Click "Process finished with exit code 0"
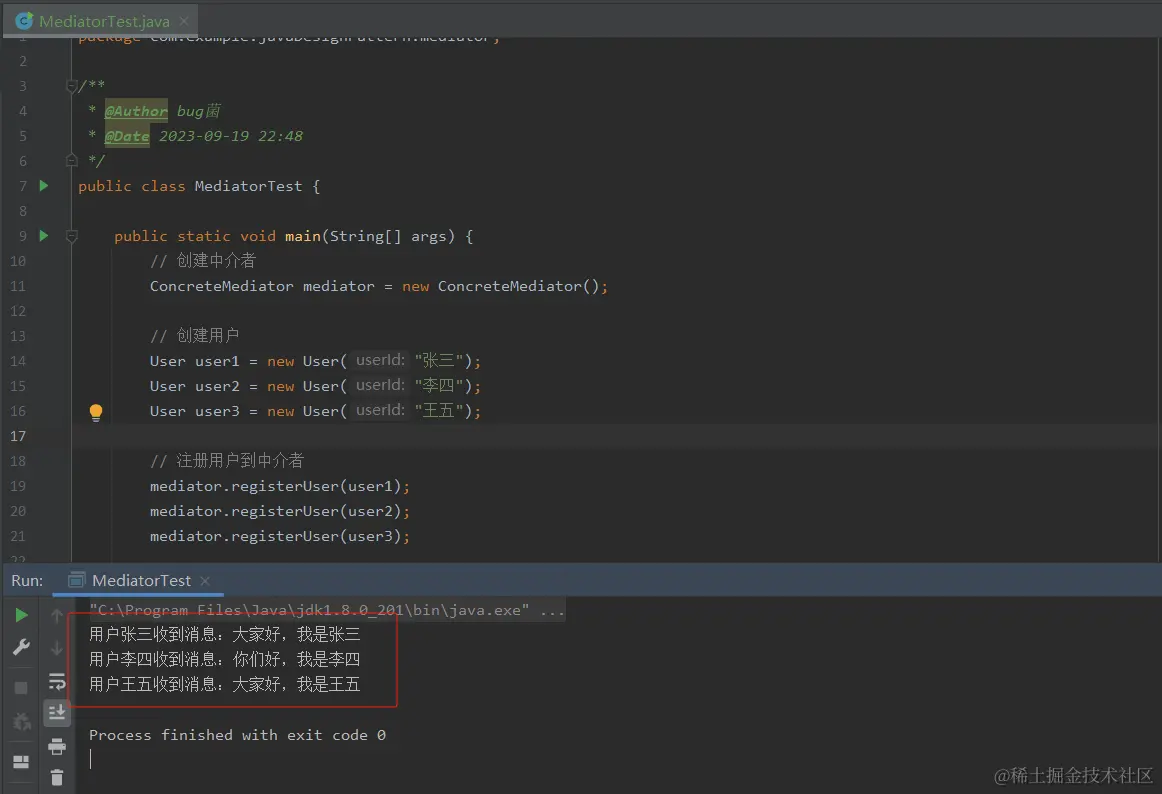The image size is (1162, 794). (237, 735)
